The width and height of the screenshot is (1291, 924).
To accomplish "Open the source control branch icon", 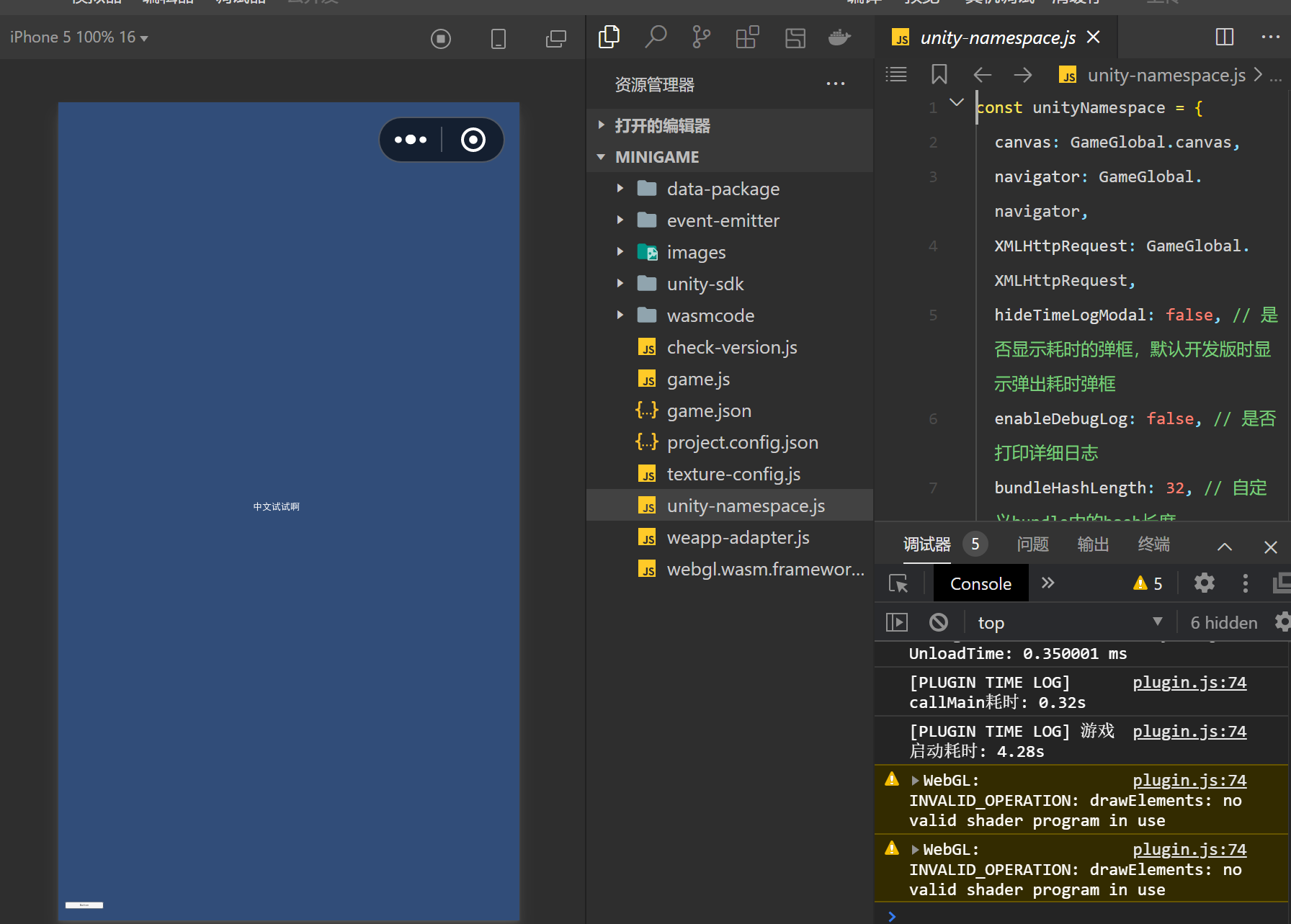I will (x=701, y=37).
